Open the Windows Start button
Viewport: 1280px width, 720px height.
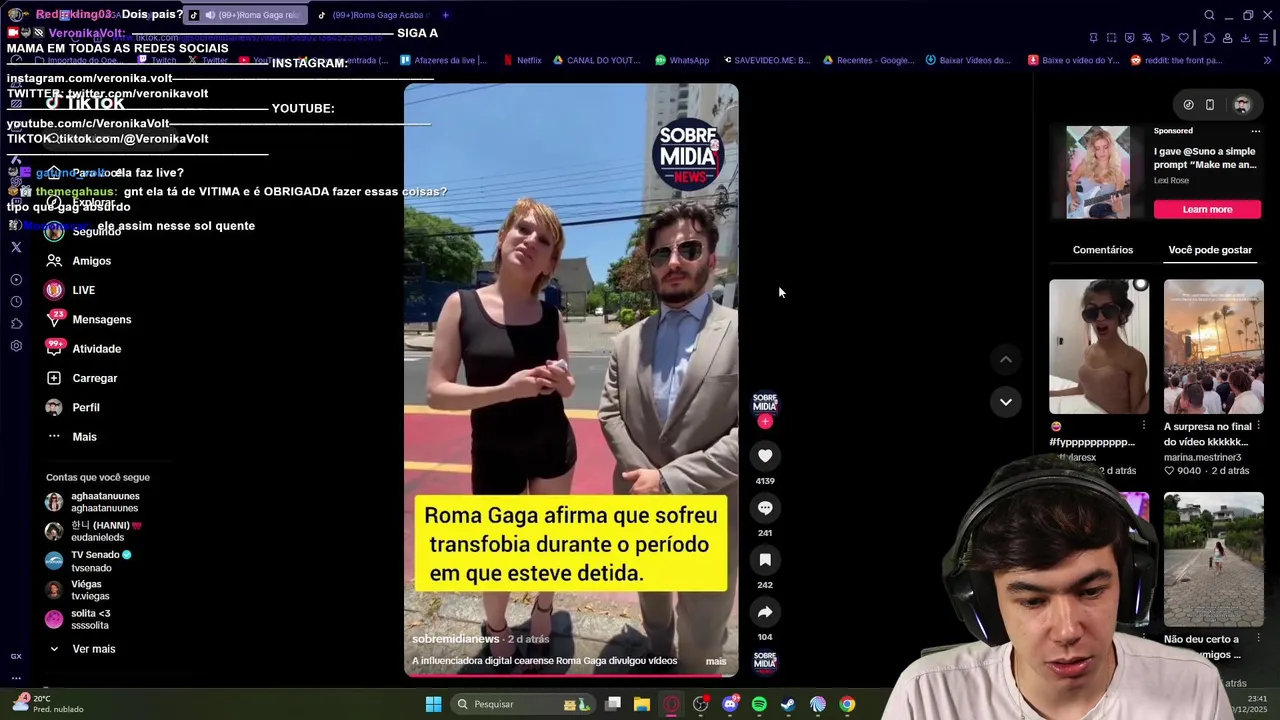433,704
